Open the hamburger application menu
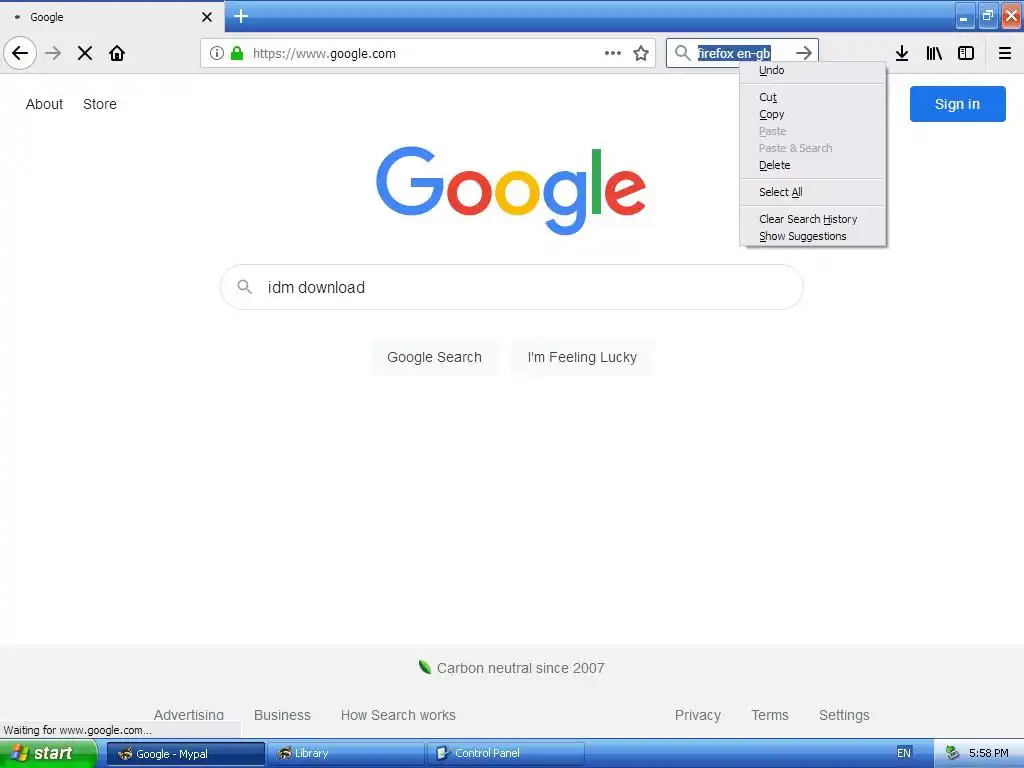 (x=1004, y=53)
